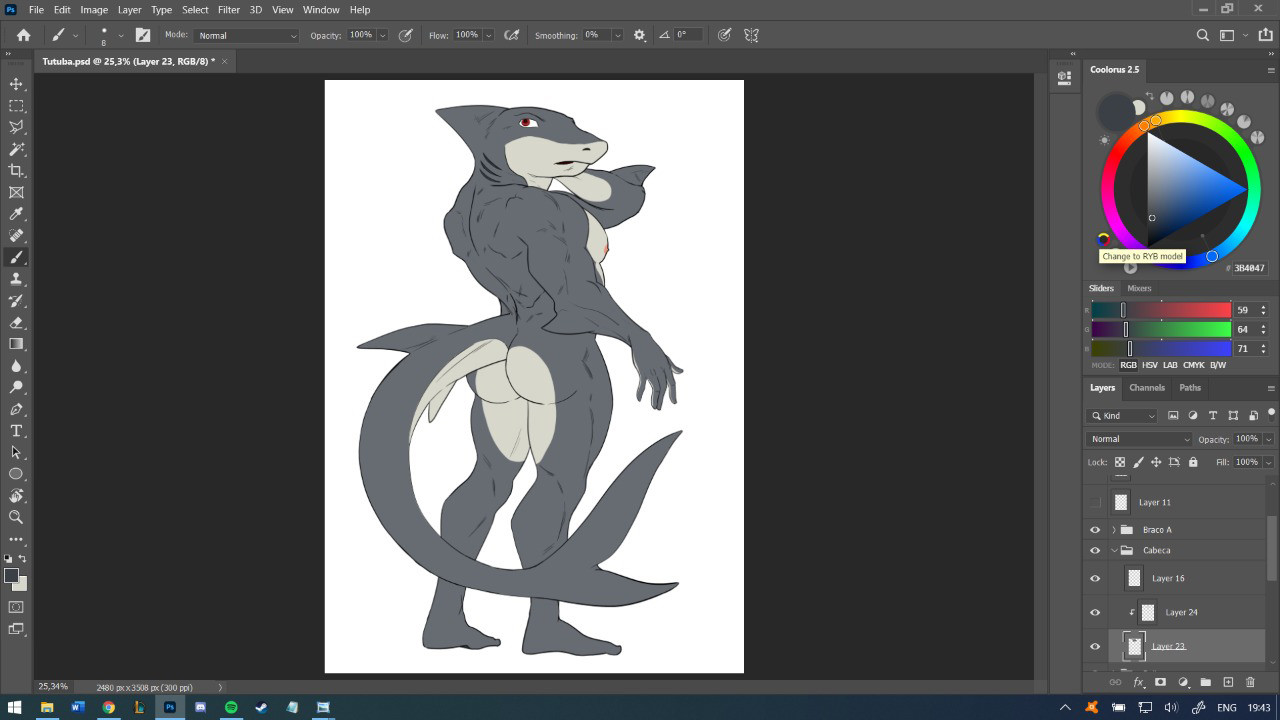Select the Brush tool
This screenshot has height=720, width=1280.
[16, 257]
